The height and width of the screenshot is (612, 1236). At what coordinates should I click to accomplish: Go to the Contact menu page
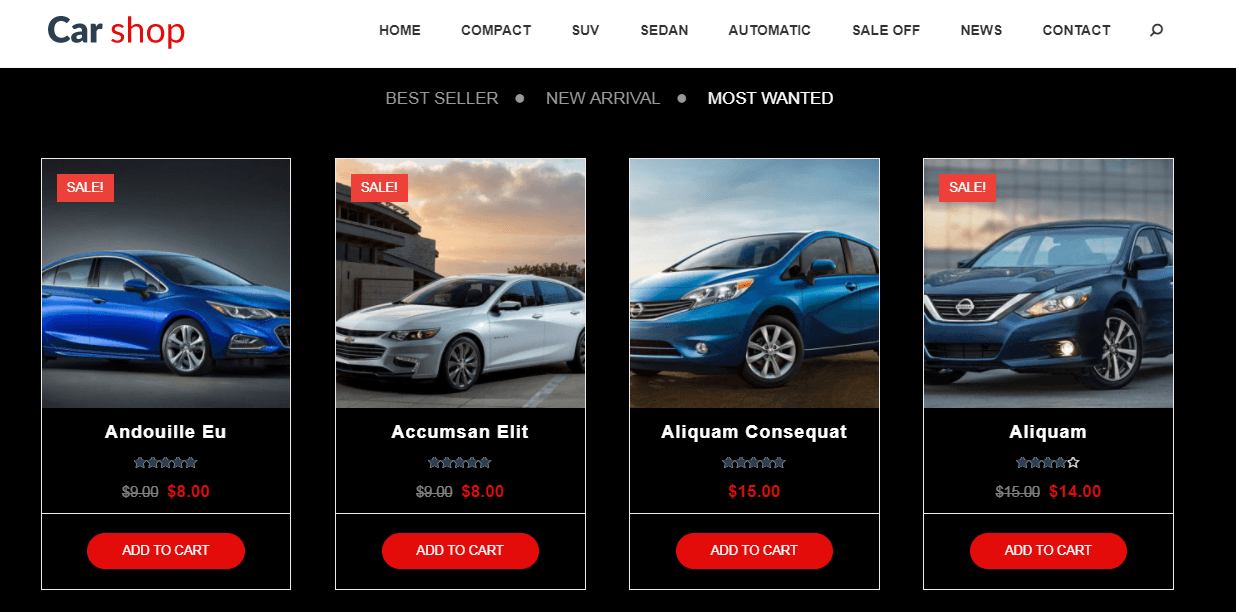[x=1076, y=30]
